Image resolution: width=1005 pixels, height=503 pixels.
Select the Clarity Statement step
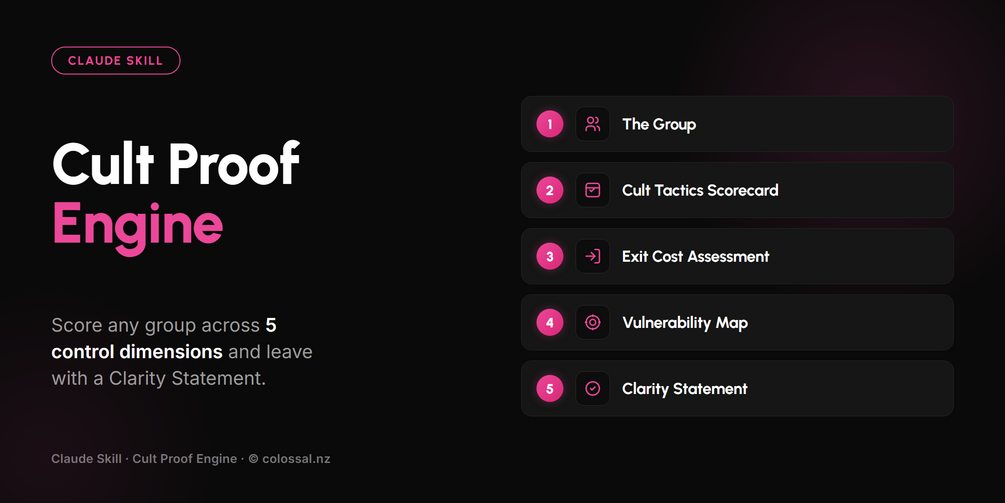pos(737,388)
